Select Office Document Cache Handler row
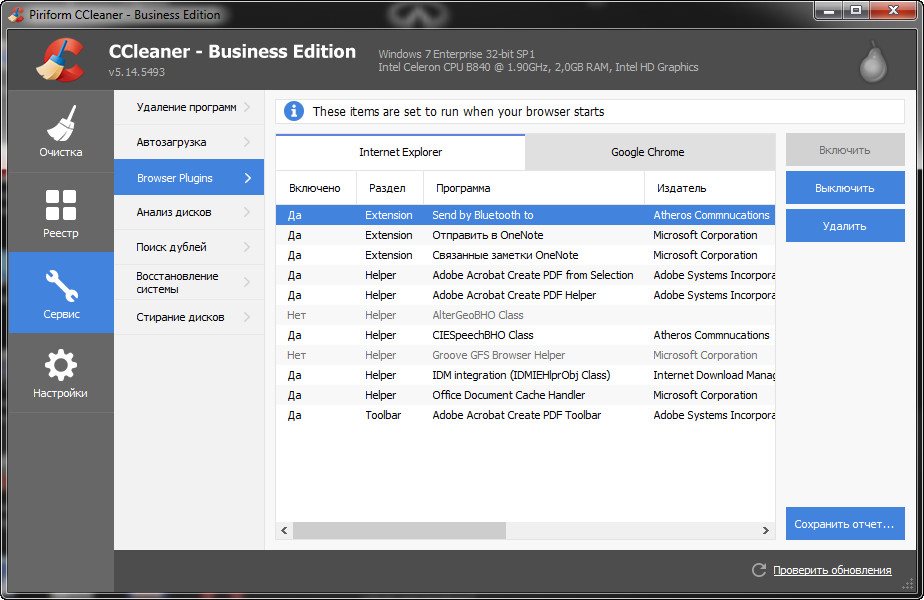 tap(525, 395)
